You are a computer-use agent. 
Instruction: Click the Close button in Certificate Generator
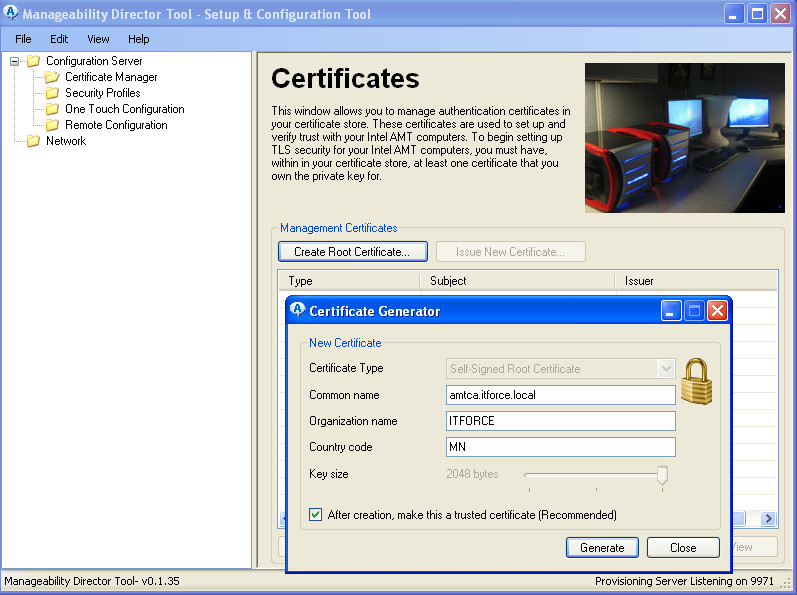(x=683, y=548)
